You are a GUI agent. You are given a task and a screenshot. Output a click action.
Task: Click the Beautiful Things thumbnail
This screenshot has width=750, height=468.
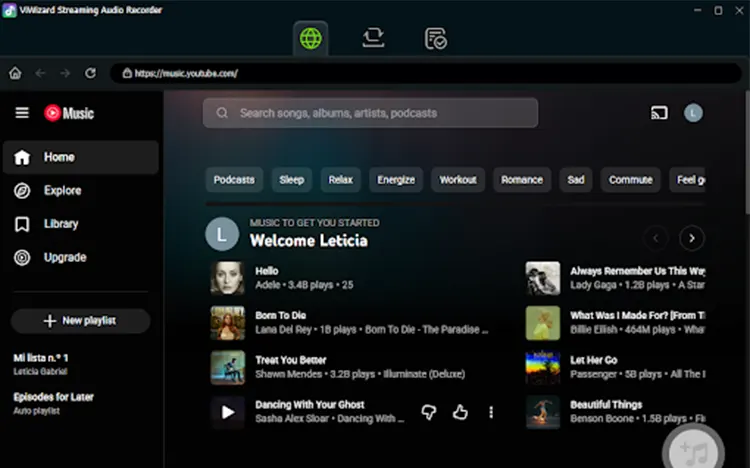pyautogui.click(x=543, y=412)
